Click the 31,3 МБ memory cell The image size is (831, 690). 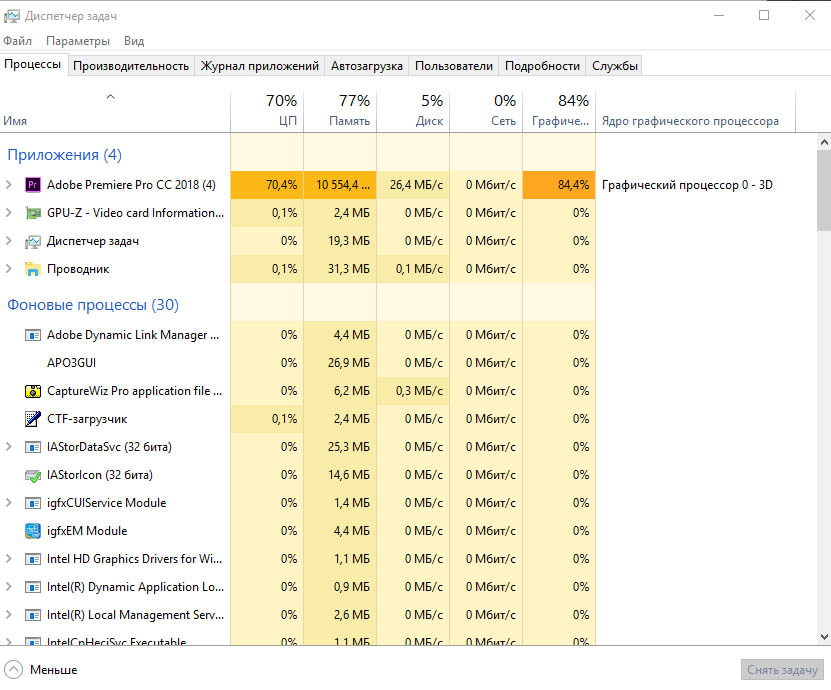coord(340,269)
